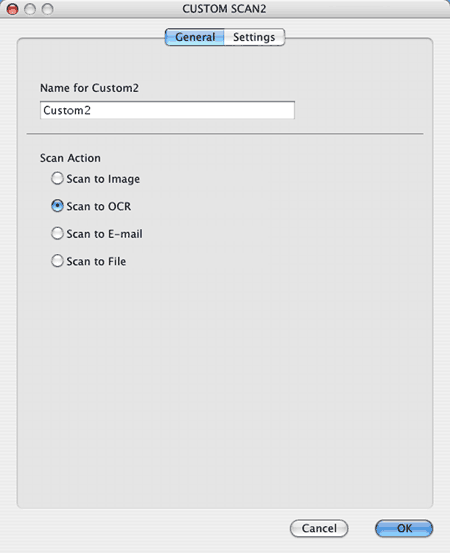Select the General tab
The width and height of the screenshot is (450, 553).
coord(195,37)
